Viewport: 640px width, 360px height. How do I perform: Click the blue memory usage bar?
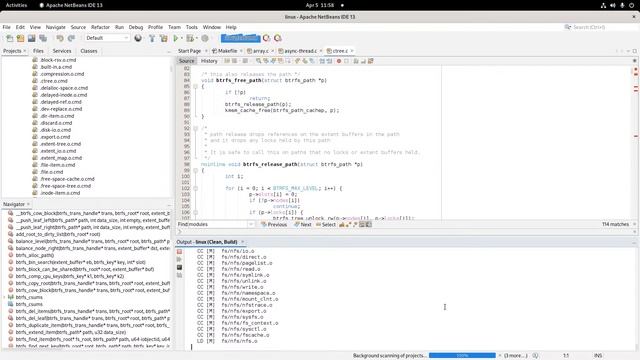[240, 38]
